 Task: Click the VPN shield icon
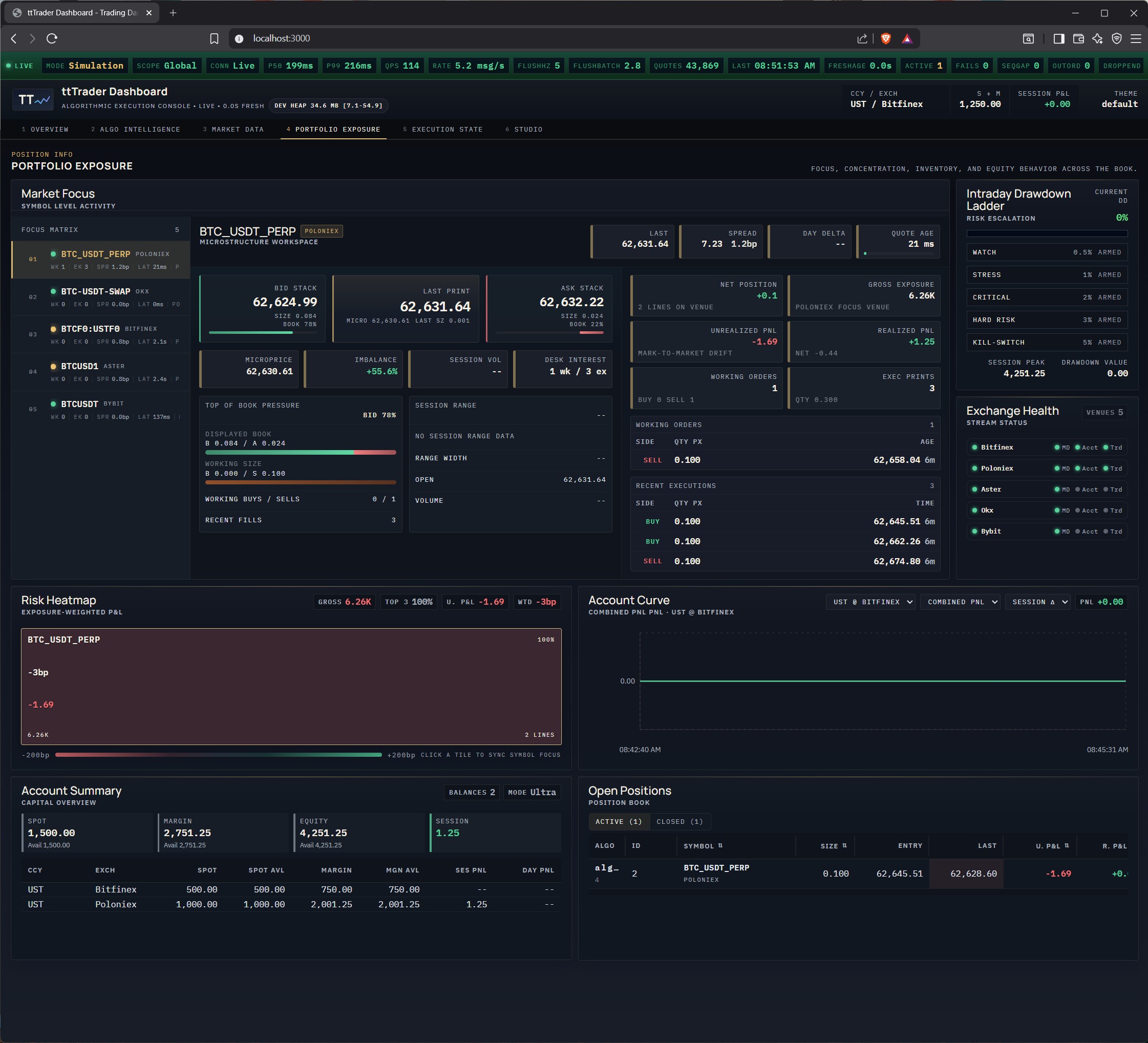pyautogui.click(x=1117, y=38)
